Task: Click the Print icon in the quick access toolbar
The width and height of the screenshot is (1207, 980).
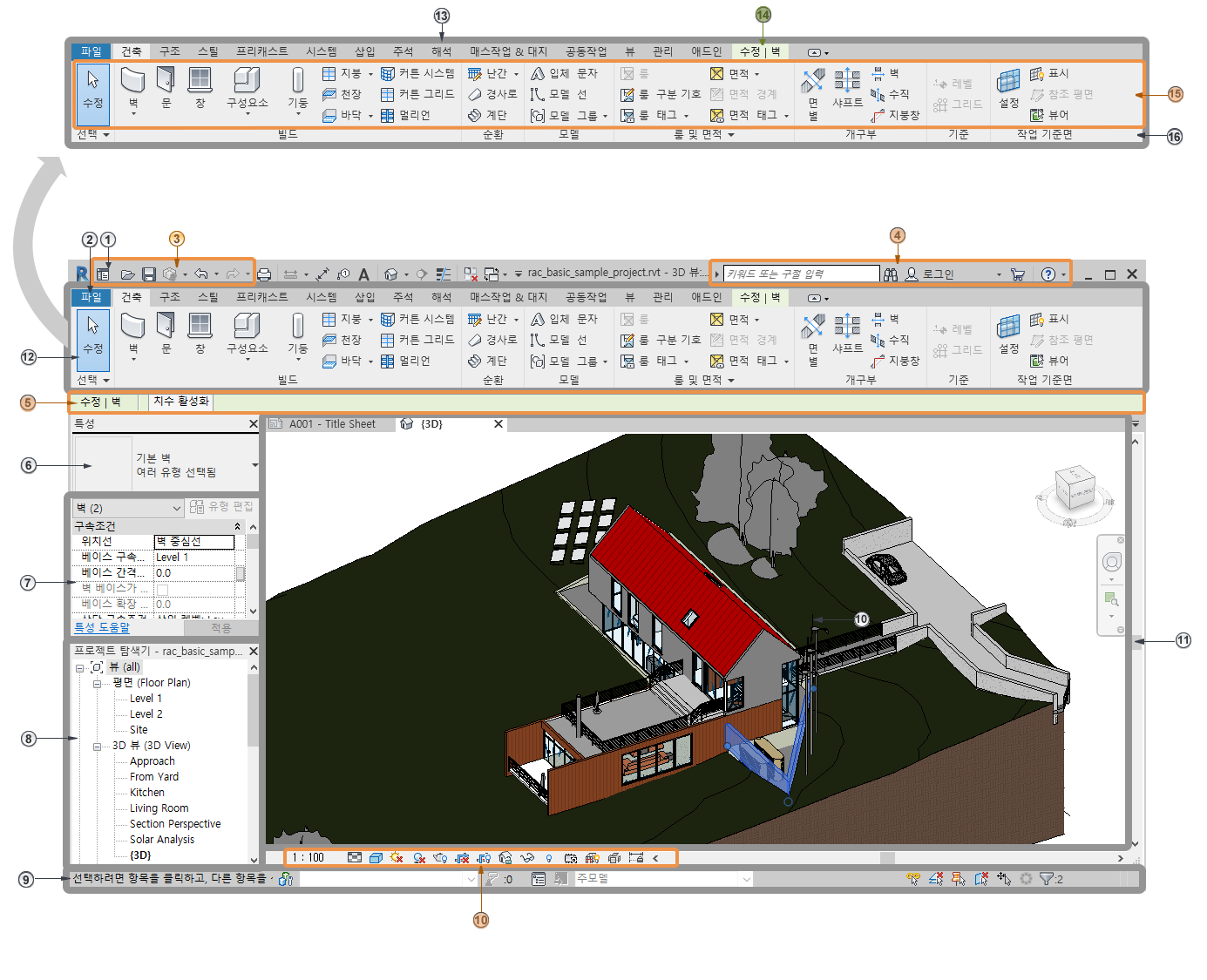Action: click(264, 274)
